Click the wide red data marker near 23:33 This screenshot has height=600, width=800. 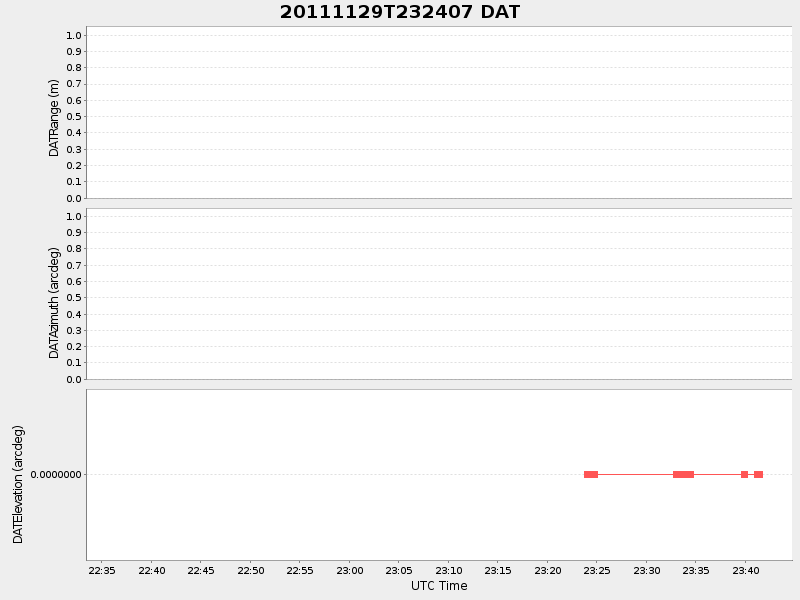(683, 474)
